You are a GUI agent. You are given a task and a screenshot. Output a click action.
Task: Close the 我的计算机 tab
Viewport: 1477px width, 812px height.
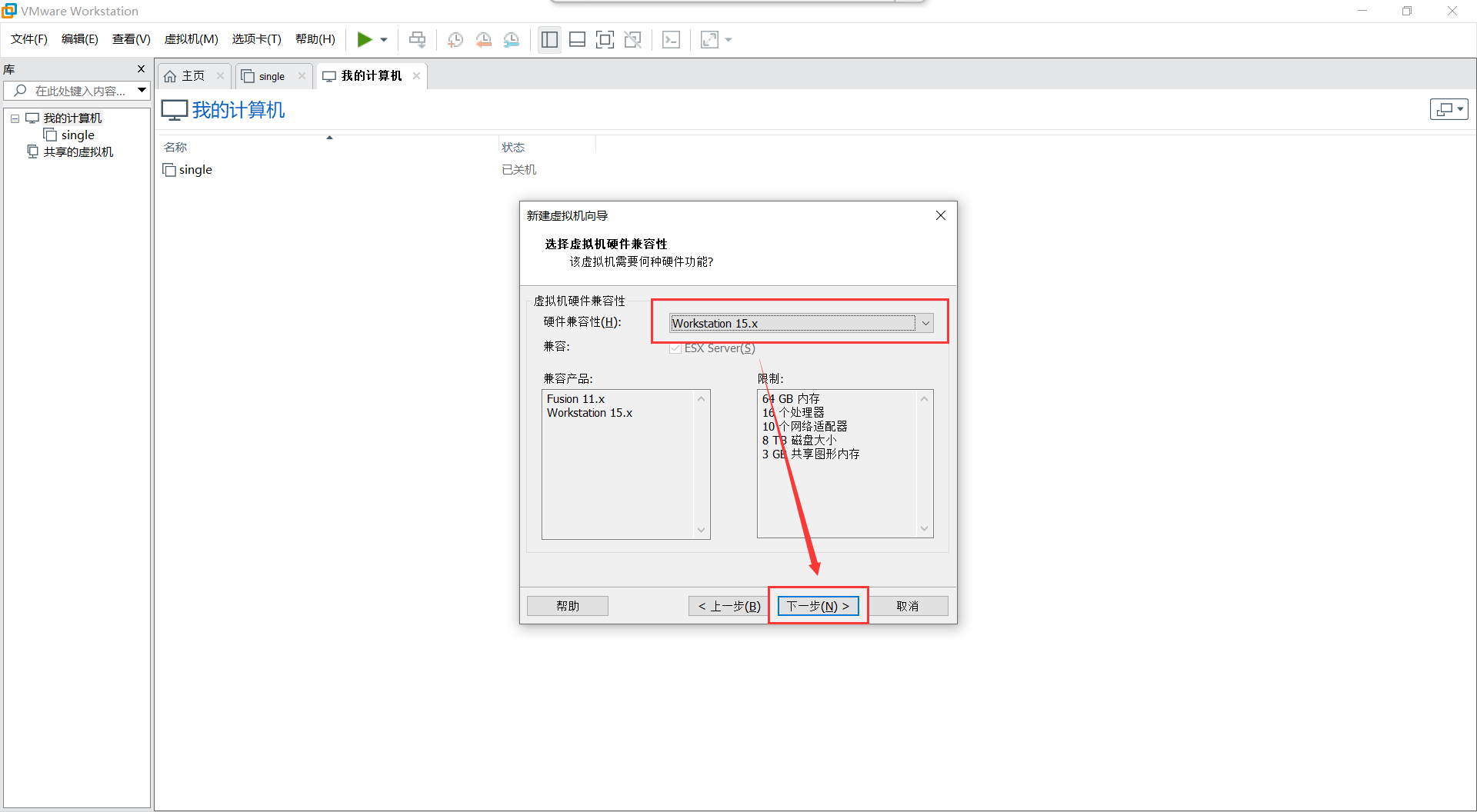[x=416, y=76]
